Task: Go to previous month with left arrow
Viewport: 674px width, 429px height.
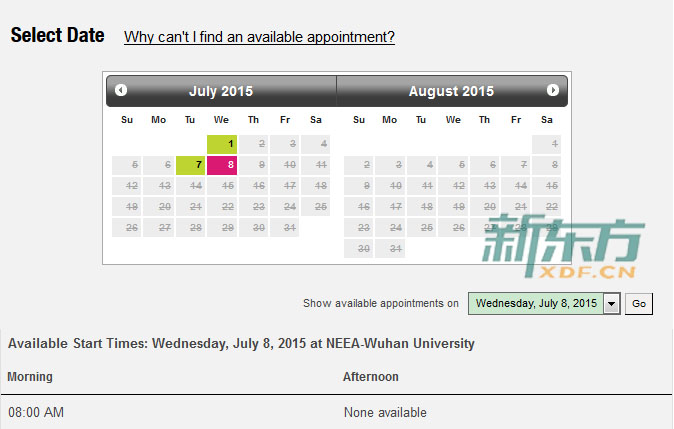Action: (121, 90)
